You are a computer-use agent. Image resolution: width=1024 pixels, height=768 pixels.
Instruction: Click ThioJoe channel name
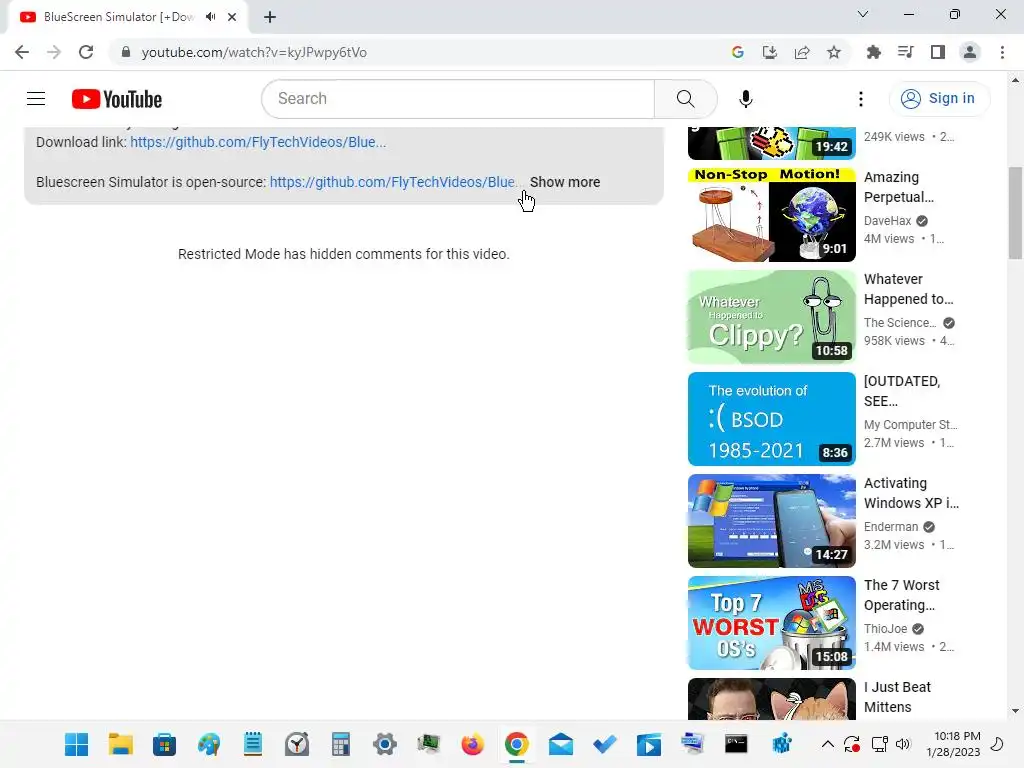(x=886, y=628)
